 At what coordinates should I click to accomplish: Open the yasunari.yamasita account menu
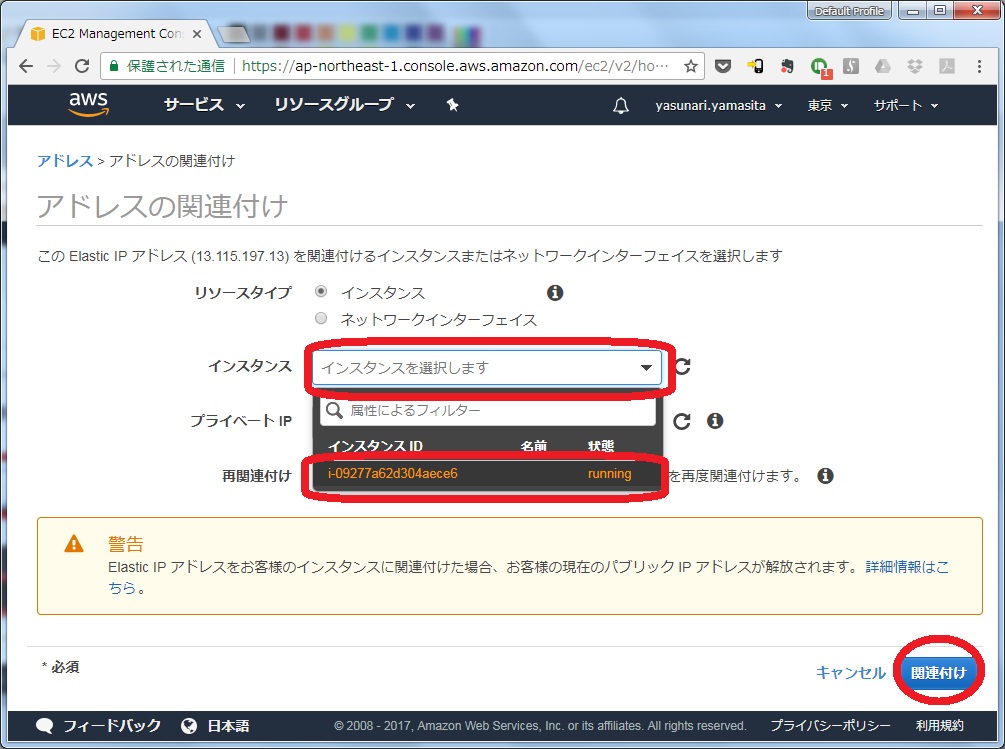coord(718,106)
